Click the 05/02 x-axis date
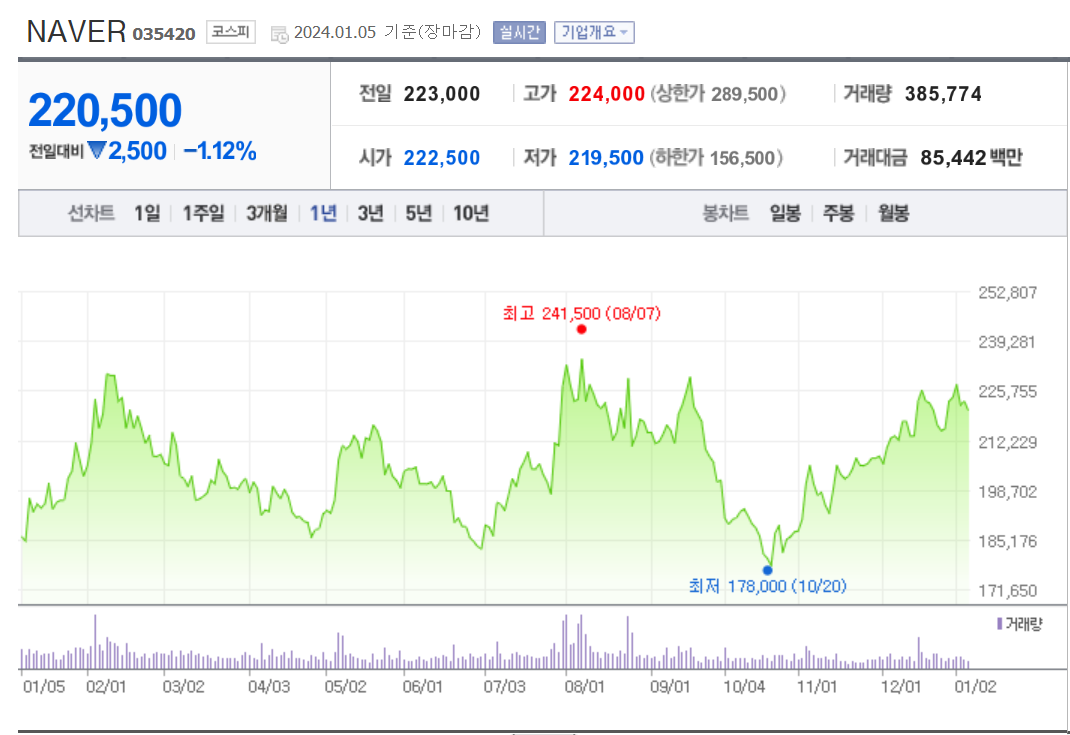This screenshot has height=735, width=1070. click(345, 687)
